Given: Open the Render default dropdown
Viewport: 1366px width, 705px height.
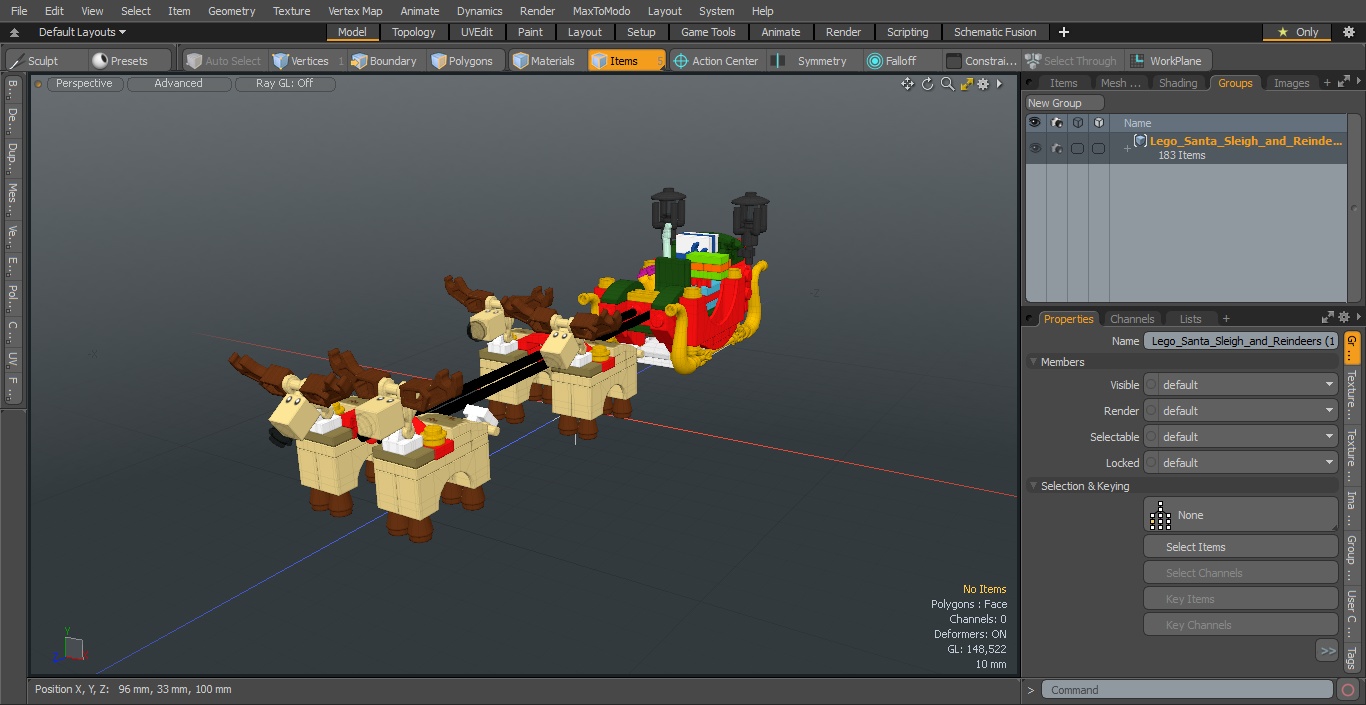Looking at the screenshot, I should point(1240,411).
